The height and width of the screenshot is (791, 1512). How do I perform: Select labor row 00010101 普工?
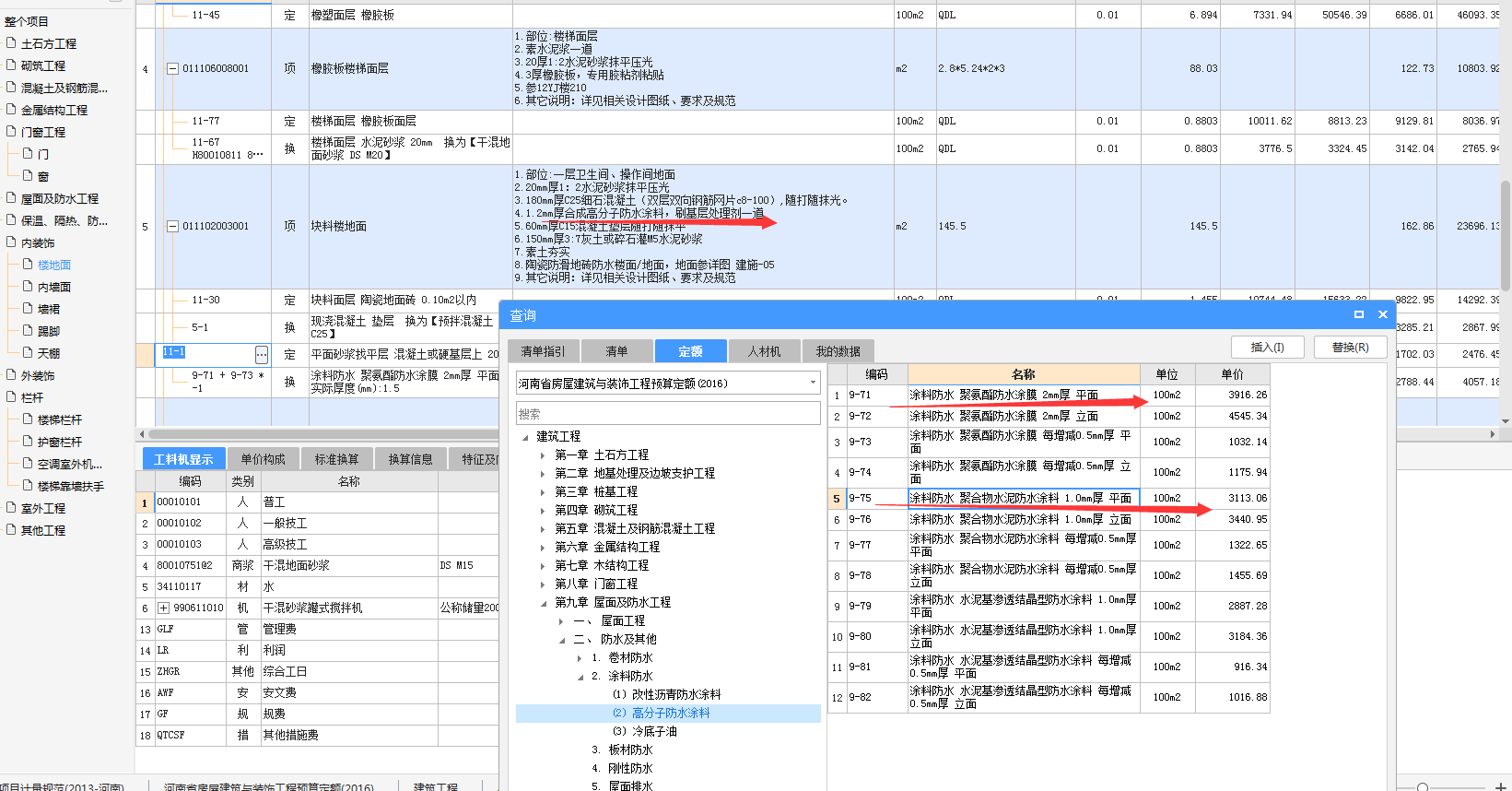click(317, 502)
